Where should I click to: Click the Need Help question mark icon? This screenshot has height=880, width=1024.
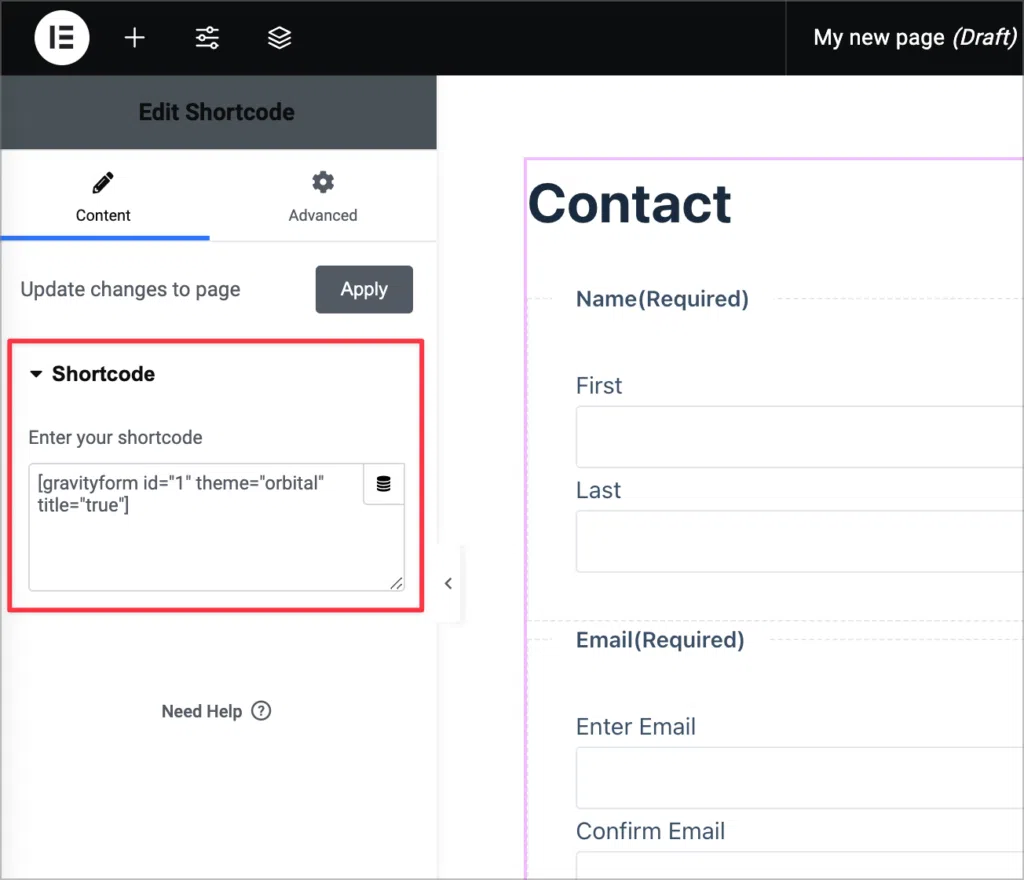[261, 710]
